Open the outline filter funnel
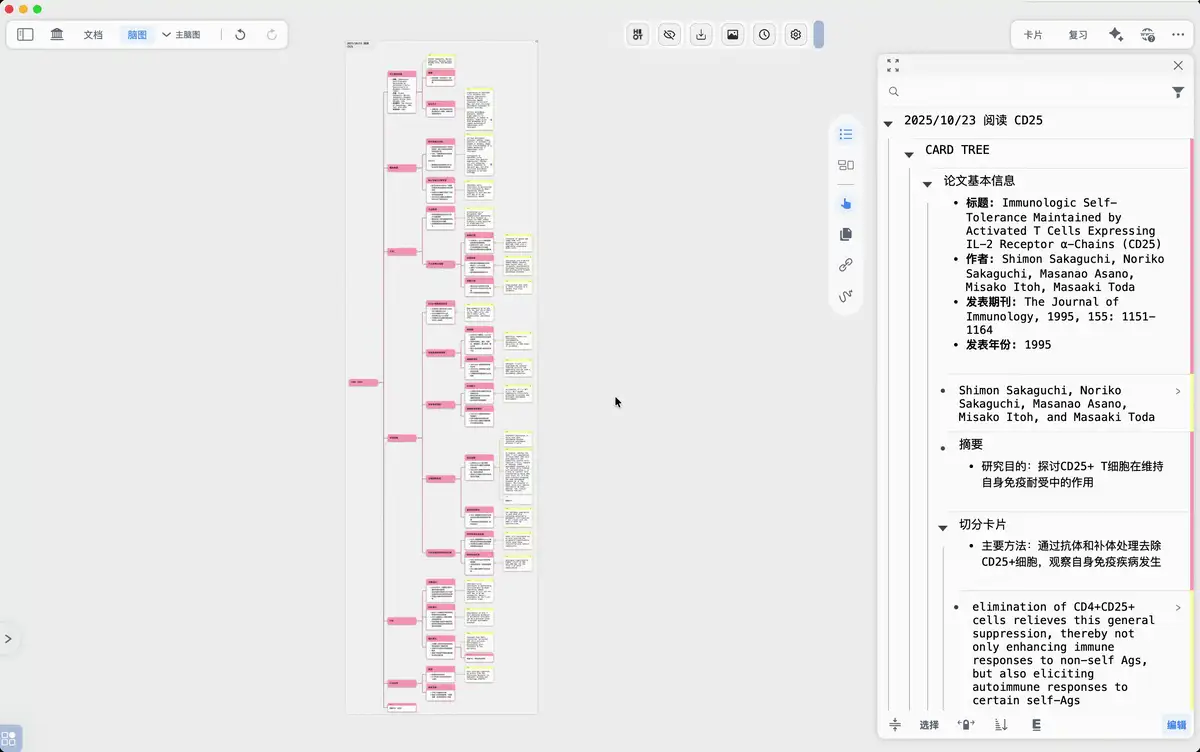The image size is (1200, 752). tap(1178, 92)
